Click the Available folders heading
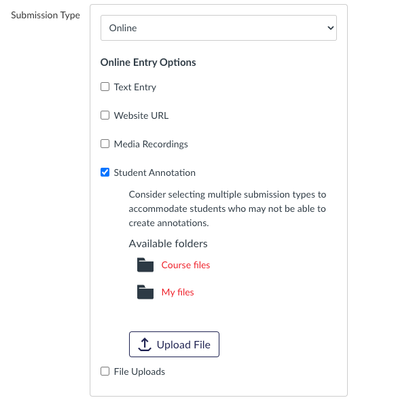The height and width of the screenshot is (400, 394). coord(168,244)
